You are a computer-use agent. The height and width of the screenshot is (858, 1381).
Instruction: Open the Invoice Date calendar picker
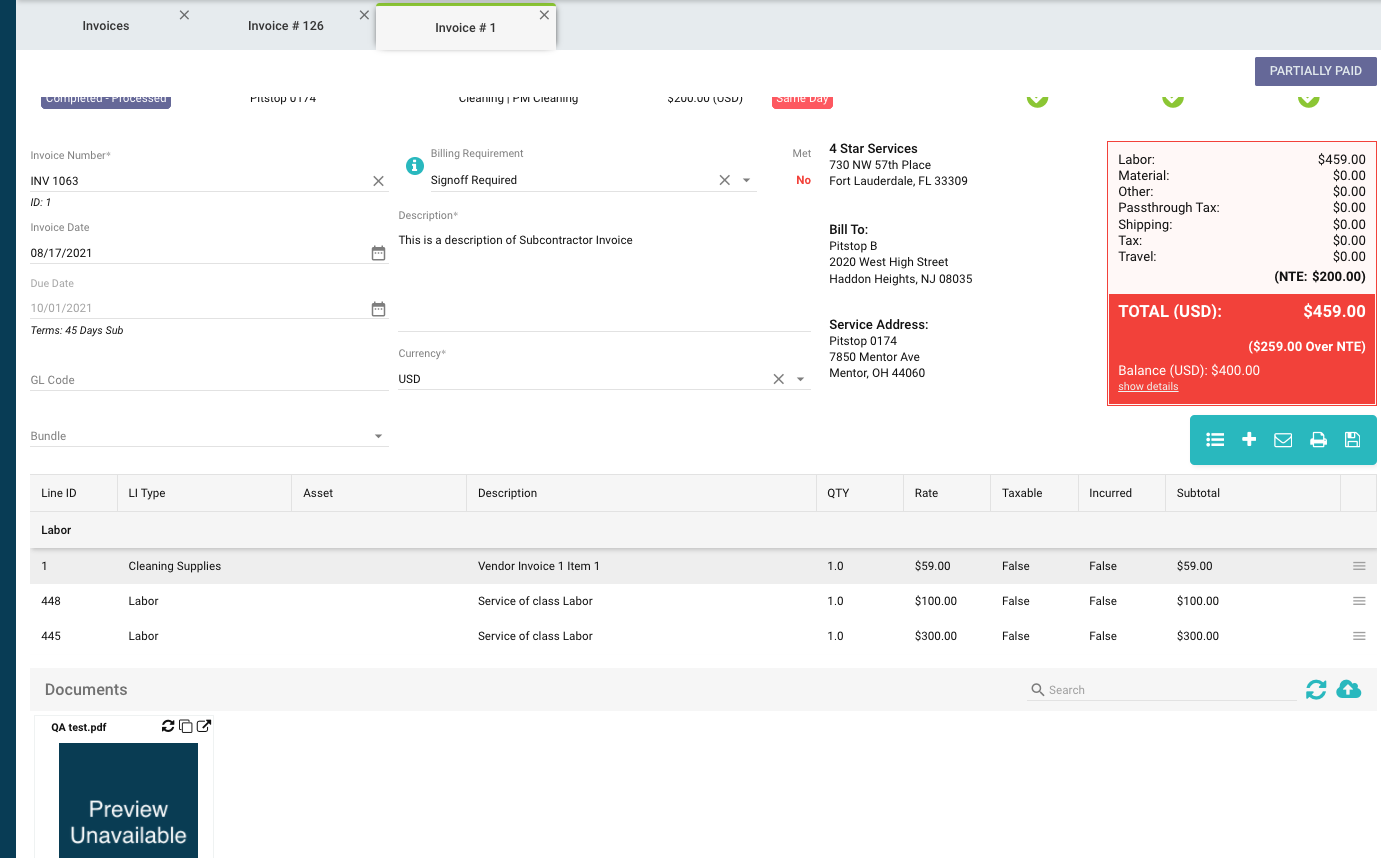click(378, 253)
